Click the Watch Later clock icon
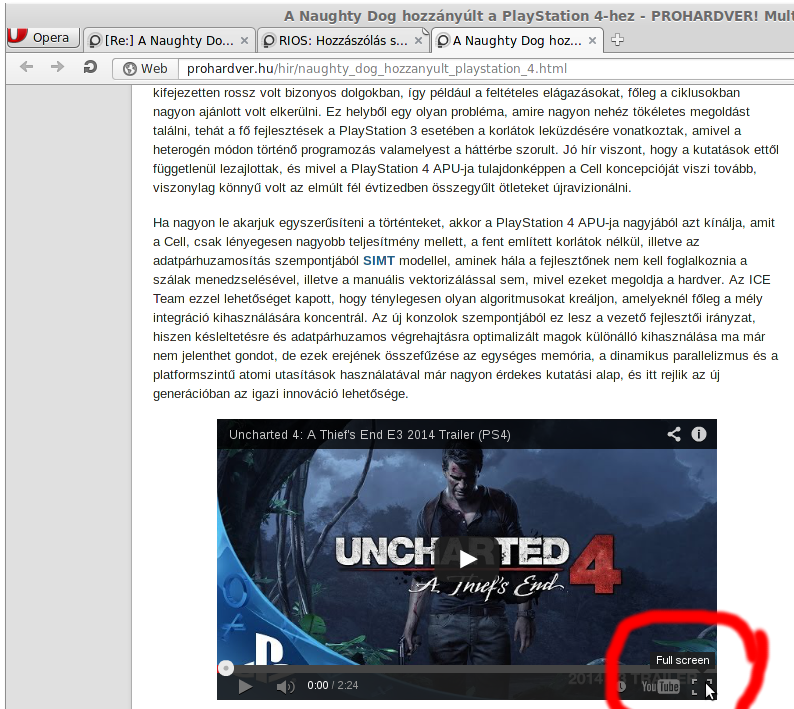The width and height of the screenshot is (794, 709). point(621,686)
